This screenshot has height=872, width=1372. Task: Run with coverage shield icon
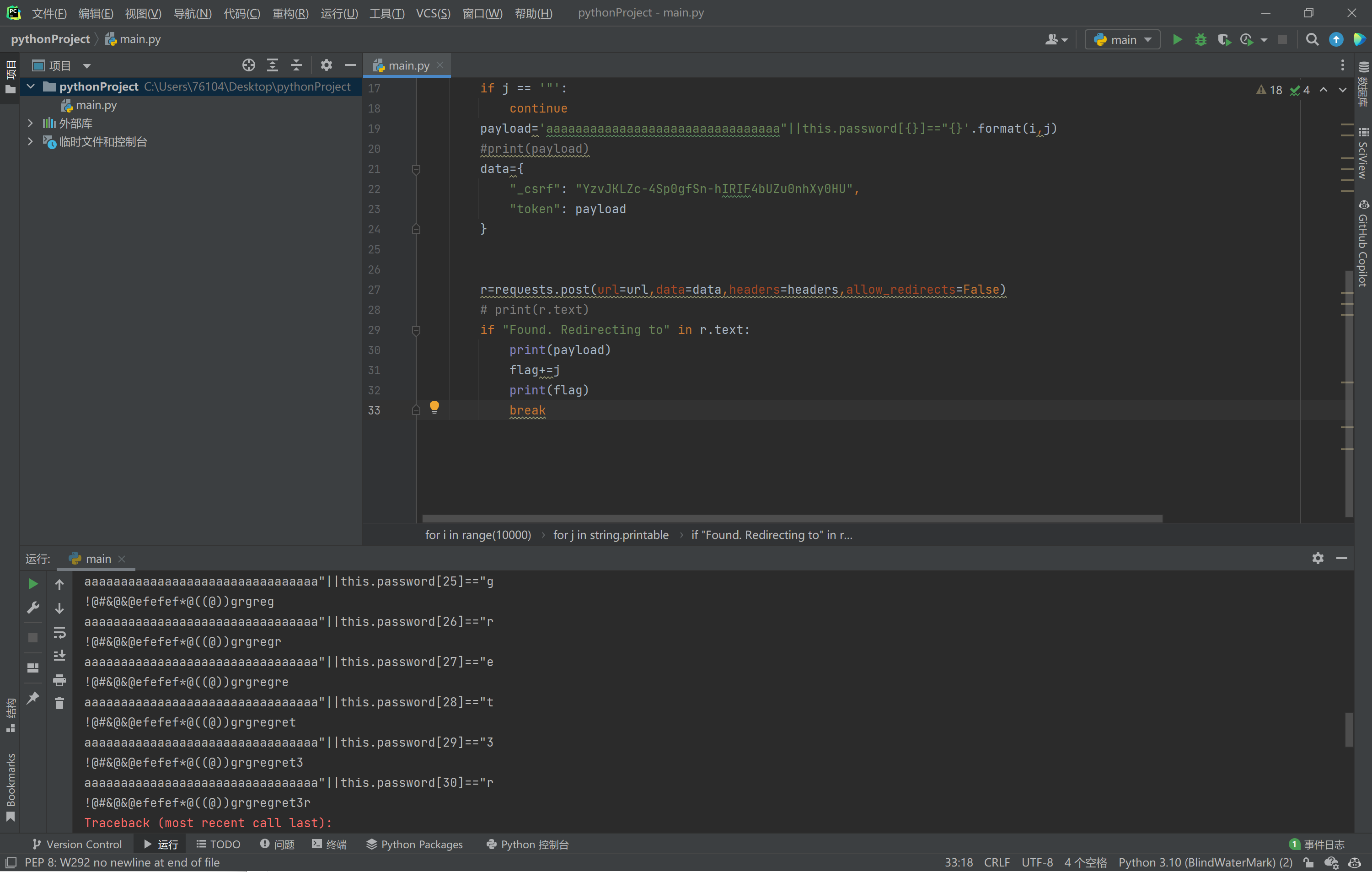pos(1223,39)
